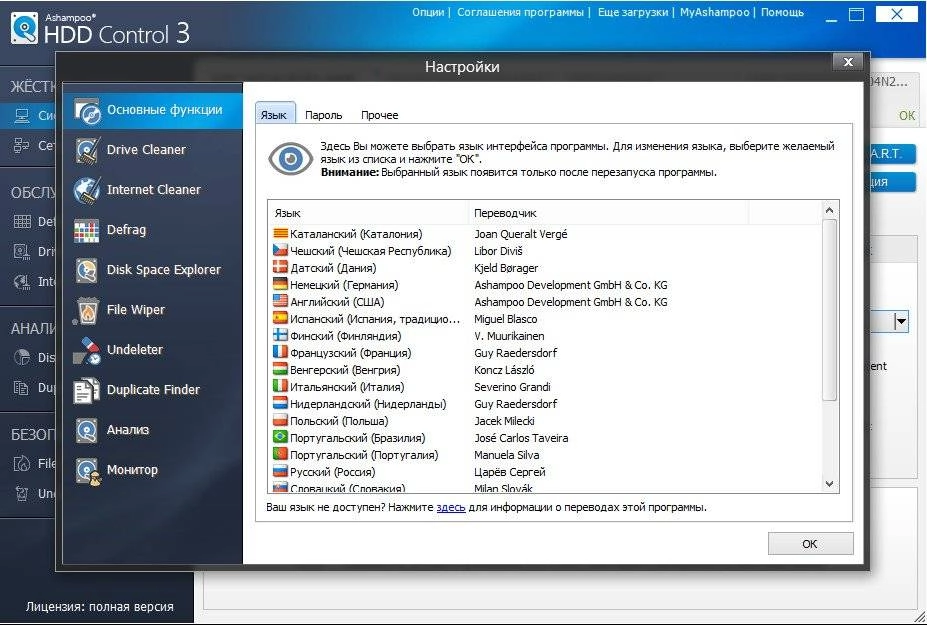Click the USA flag icon for Английский
The image size is (927, 625).
280,302
